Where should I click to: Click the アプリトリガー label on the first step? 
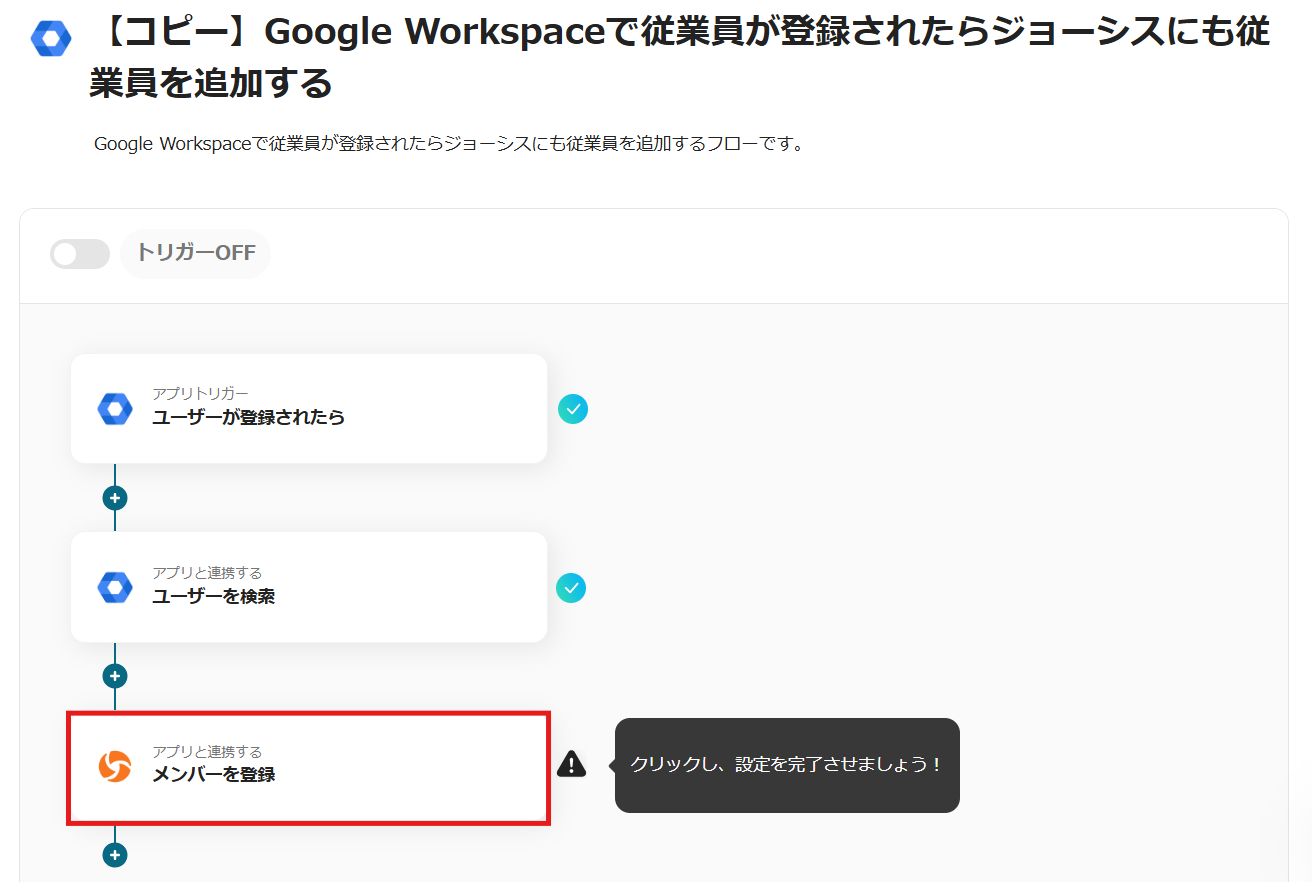pyautogui.click(x=200, y=394)
